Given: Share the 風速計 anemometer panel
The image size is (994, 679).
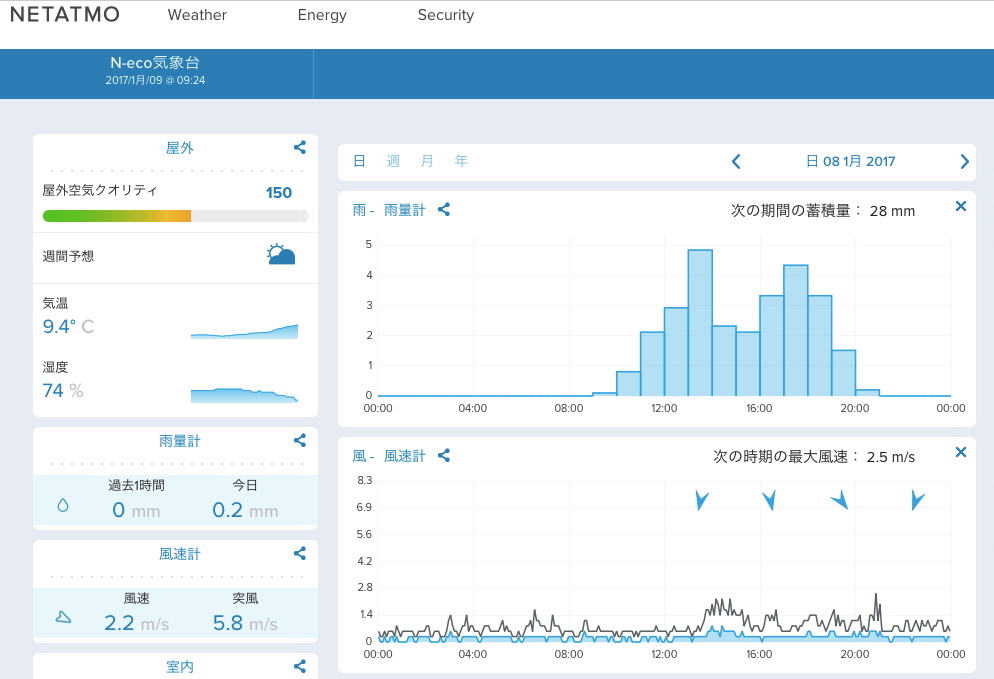Looking at the screenshot, I should click(300, 553).
